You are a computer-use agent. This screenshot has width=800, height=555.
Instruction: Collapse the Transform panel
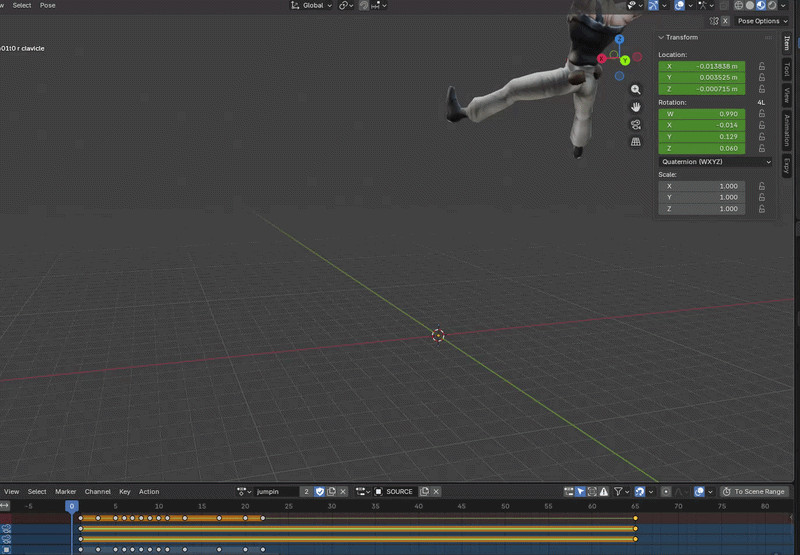pos(662,37)
